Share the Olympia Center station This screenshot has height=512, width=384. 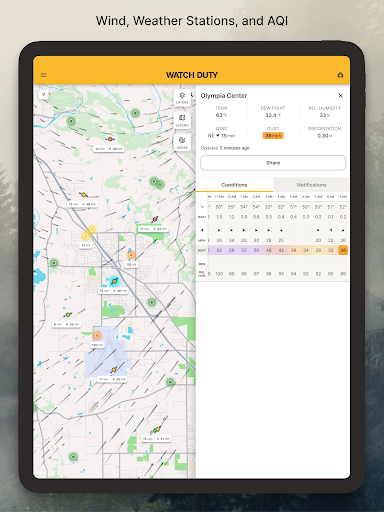[273, 163]
